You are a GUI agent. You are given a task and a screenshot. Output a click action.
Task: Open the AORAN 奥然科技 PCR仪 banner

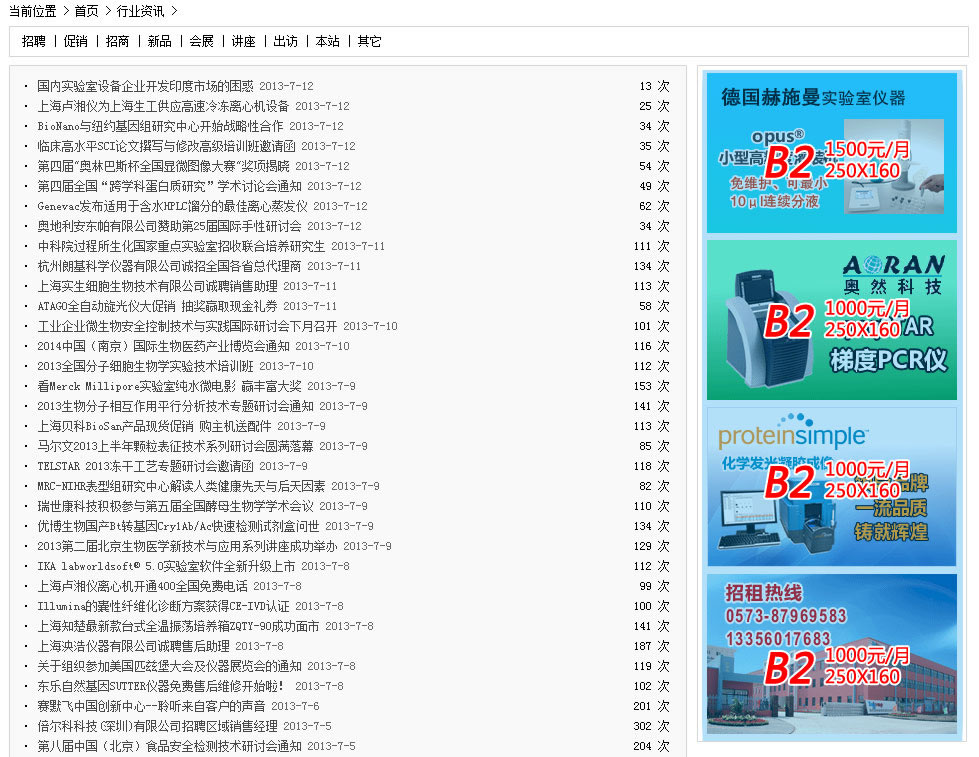tap(831, 320)
